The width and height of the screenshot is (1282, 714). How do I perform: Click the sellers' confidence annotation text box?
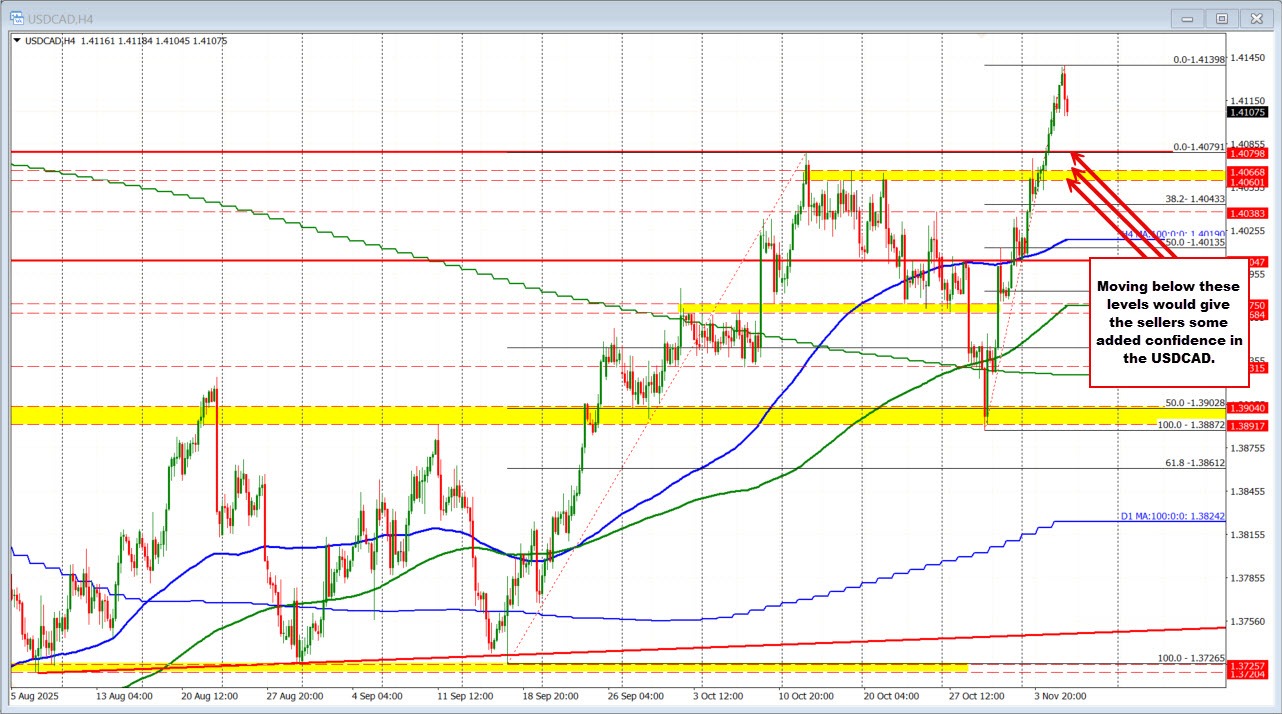[x=1168, y=322]
